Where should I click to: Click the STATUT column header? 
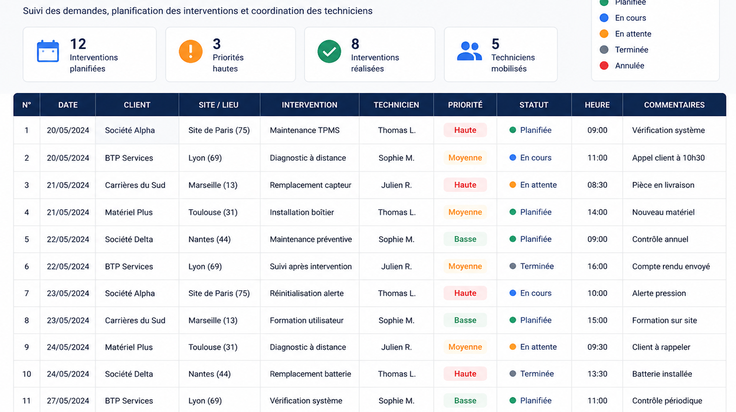(x=534, y=105)
